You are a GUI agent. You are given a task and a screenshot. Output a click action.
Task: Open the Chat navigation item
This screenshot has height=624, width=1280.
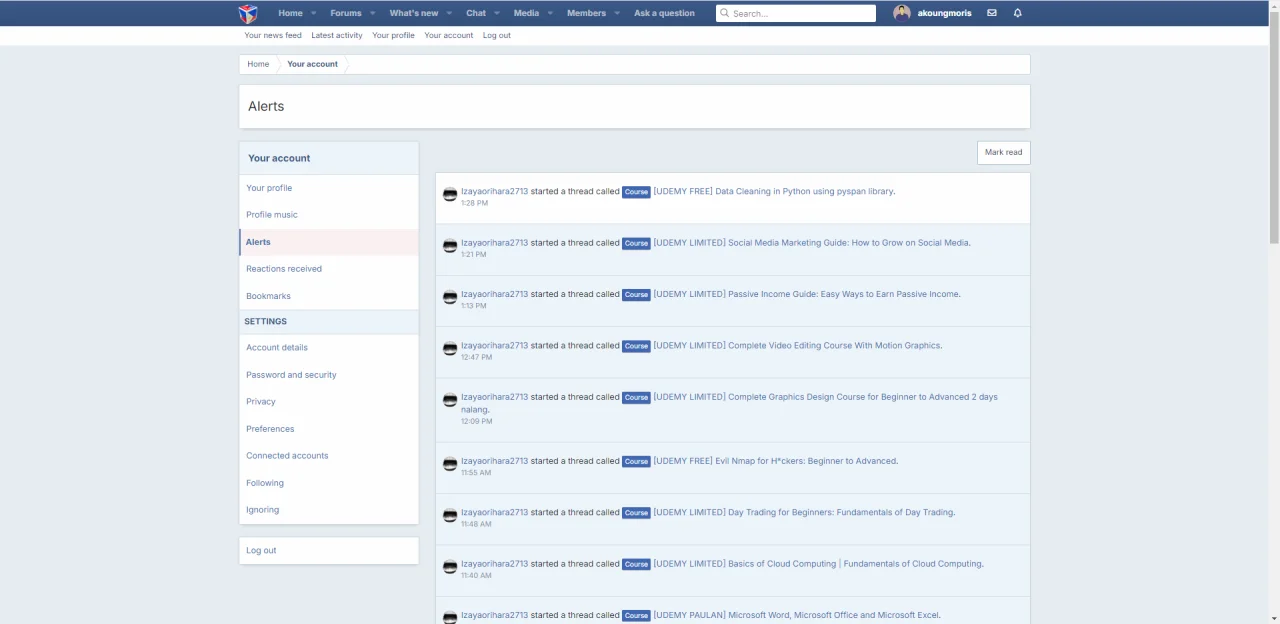point(476,13)
